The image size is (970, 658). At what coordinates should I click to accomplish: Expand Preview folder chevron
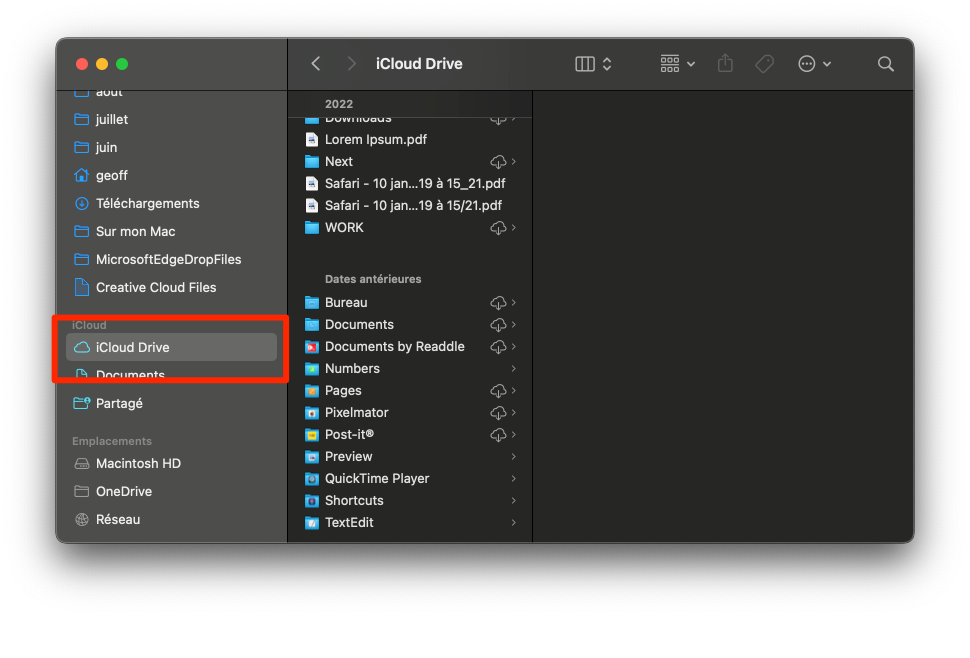[514, 456]
